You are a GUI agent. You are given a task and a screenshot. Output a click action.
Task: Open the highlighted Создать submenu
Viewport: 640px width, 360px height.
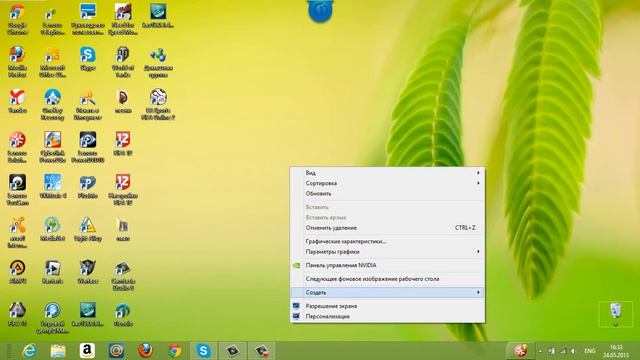387,292
